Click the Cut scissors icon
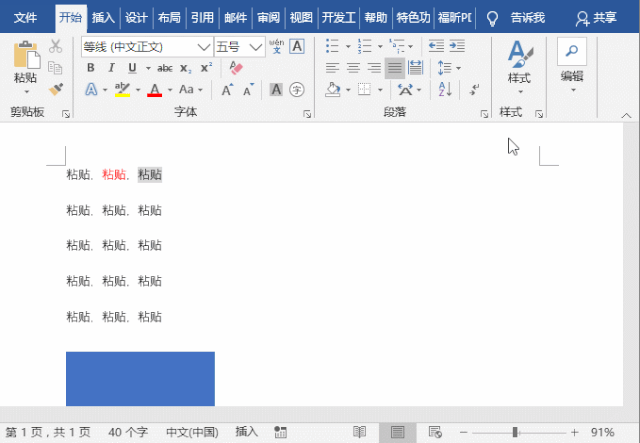Viewport: 640px width, 443px height. 55,47
